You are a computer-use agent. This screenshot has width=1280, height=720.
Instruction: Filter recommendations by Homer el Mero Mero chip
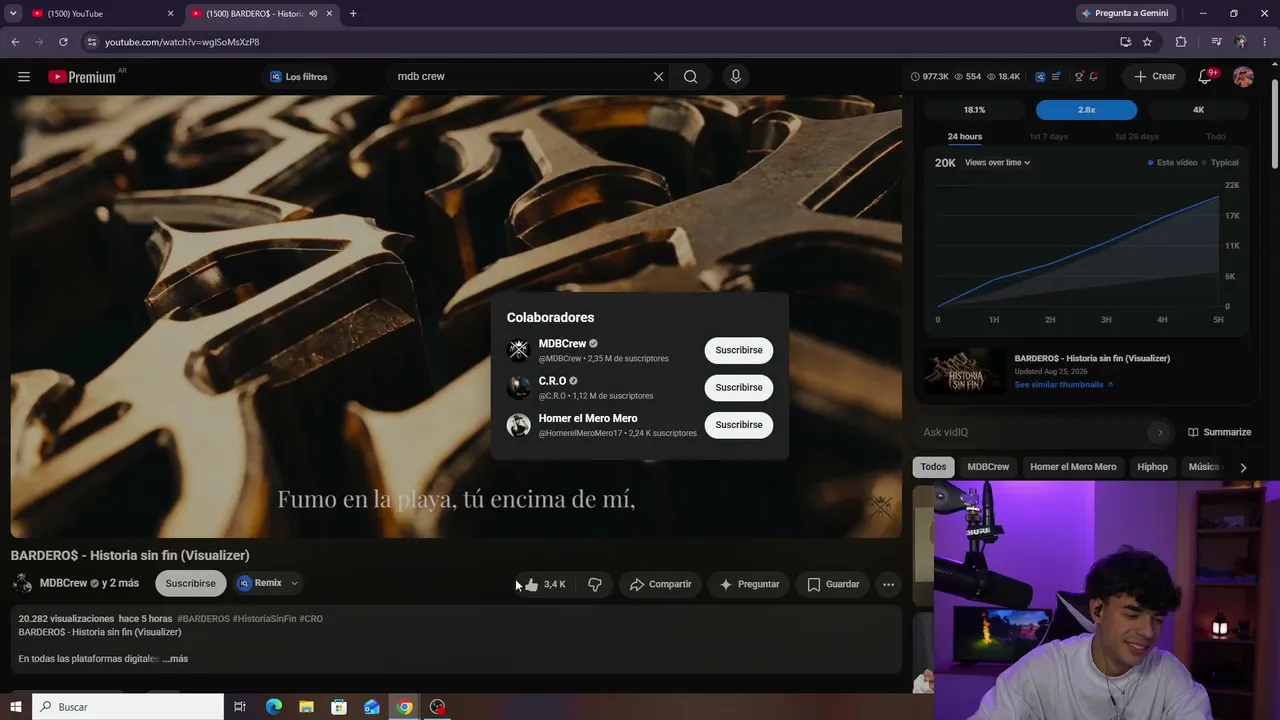(x=1073, y=467)
